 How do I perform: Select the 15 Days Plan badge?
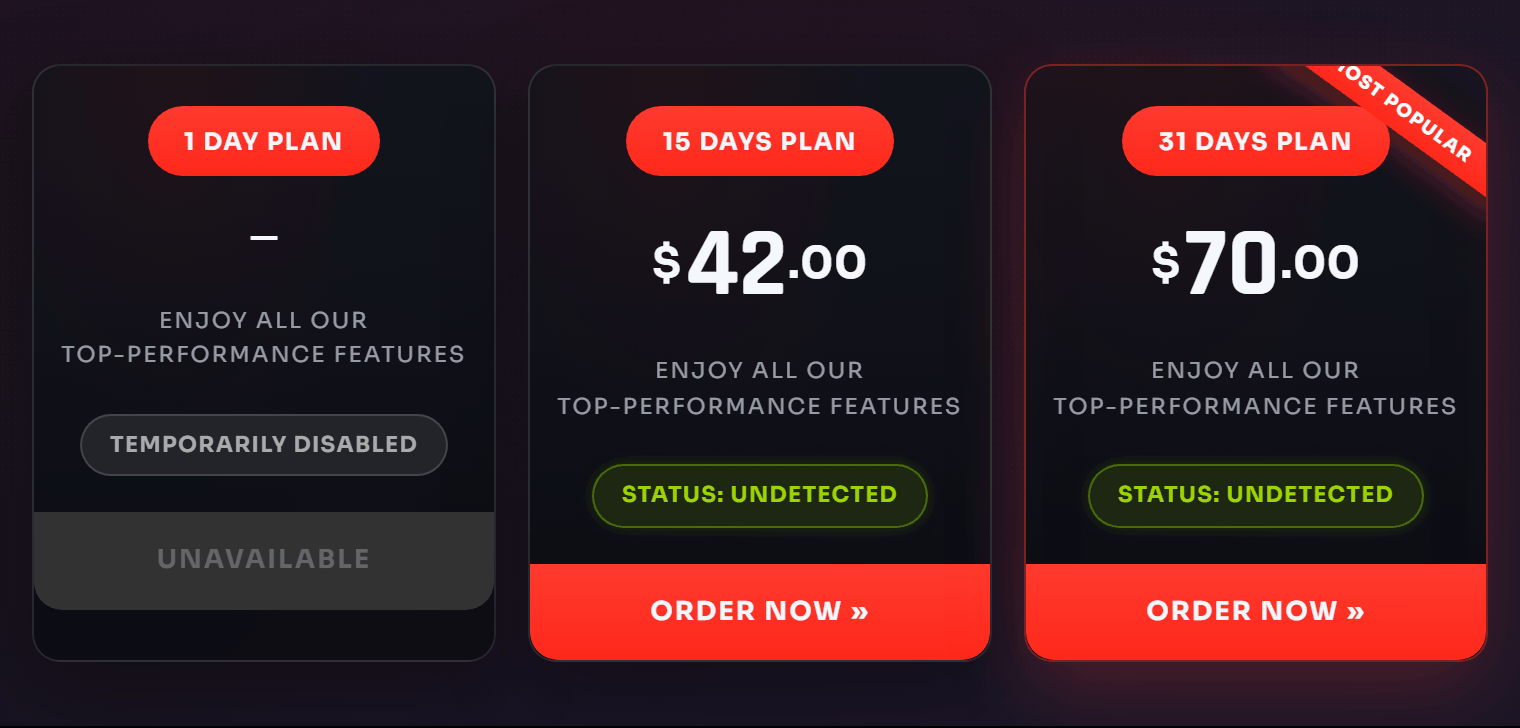[759, 141]
